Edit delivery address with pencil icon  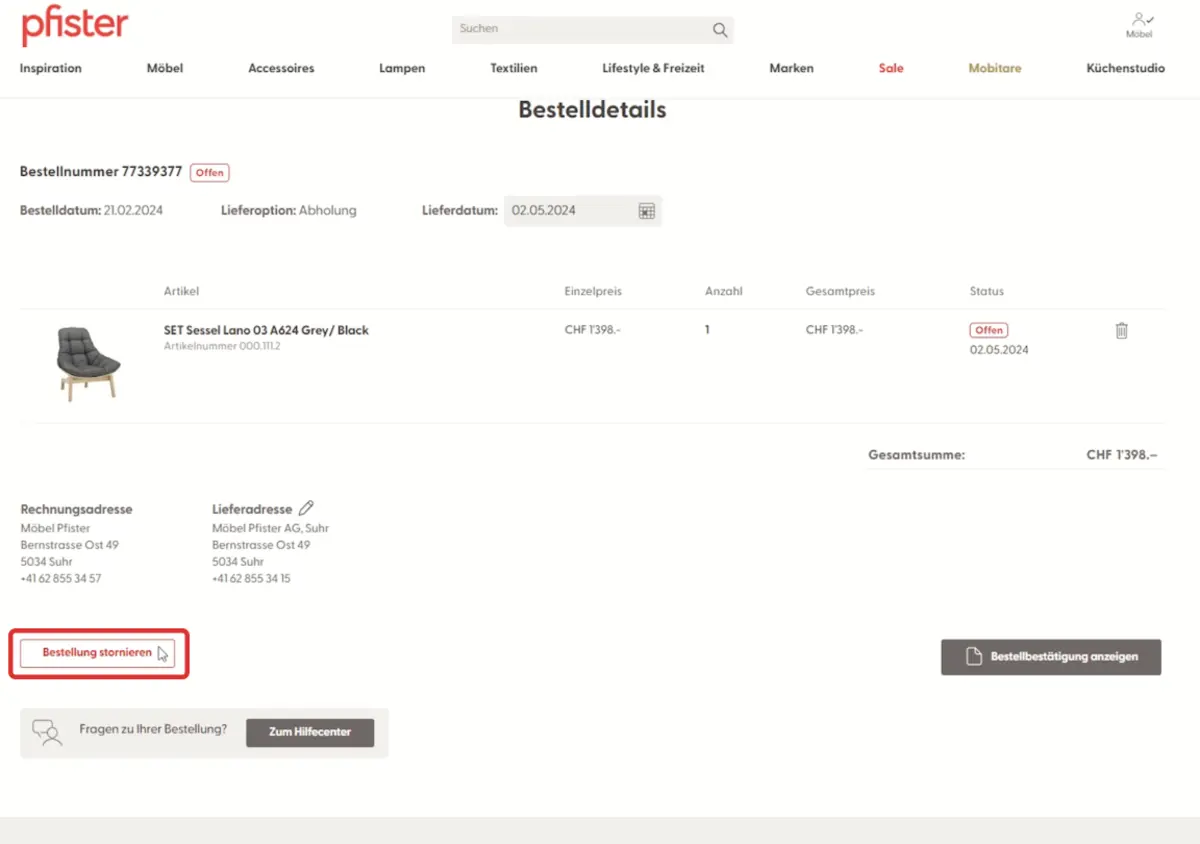tap(306, 508)
